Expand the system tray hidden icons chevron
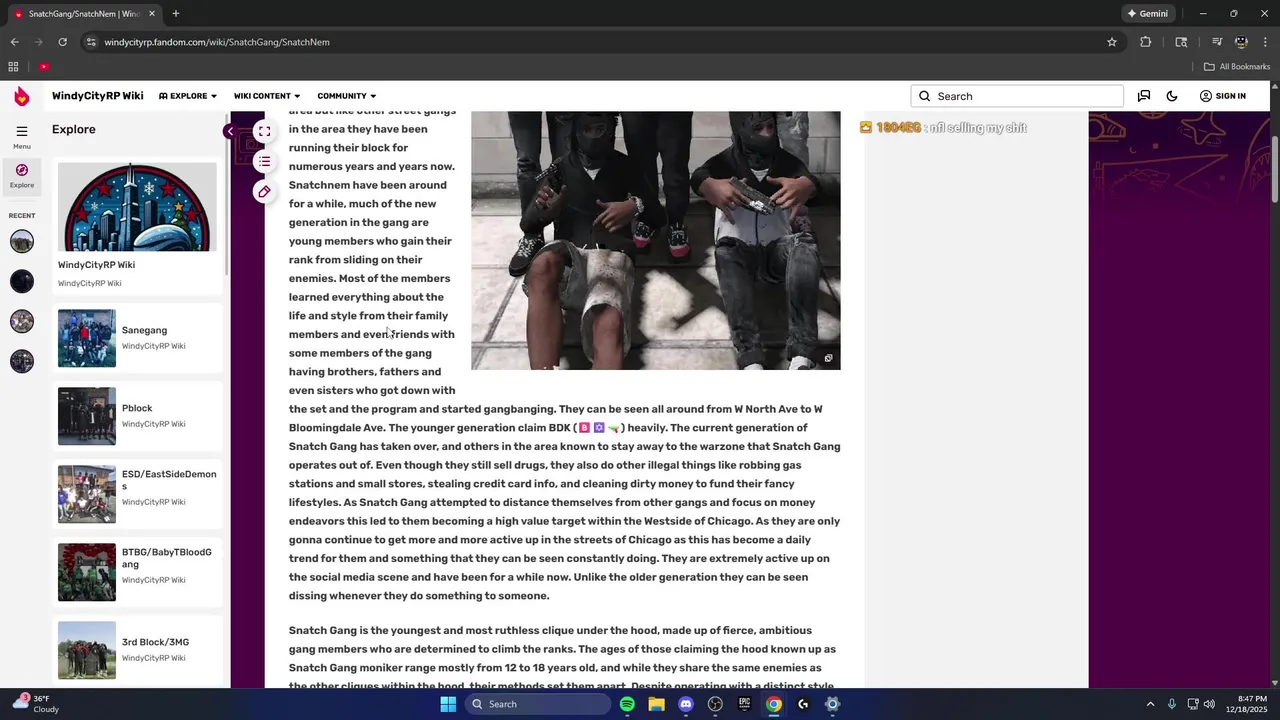Viewport: 1280px width, 720px height. click(x=1150, y=704)
